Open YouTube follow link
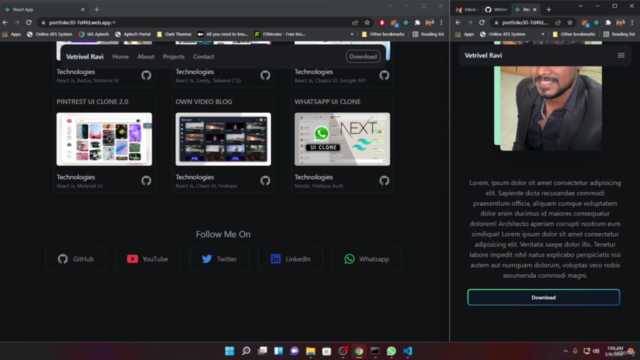Viewport: 640px width, 360px height. coord(147,259)
